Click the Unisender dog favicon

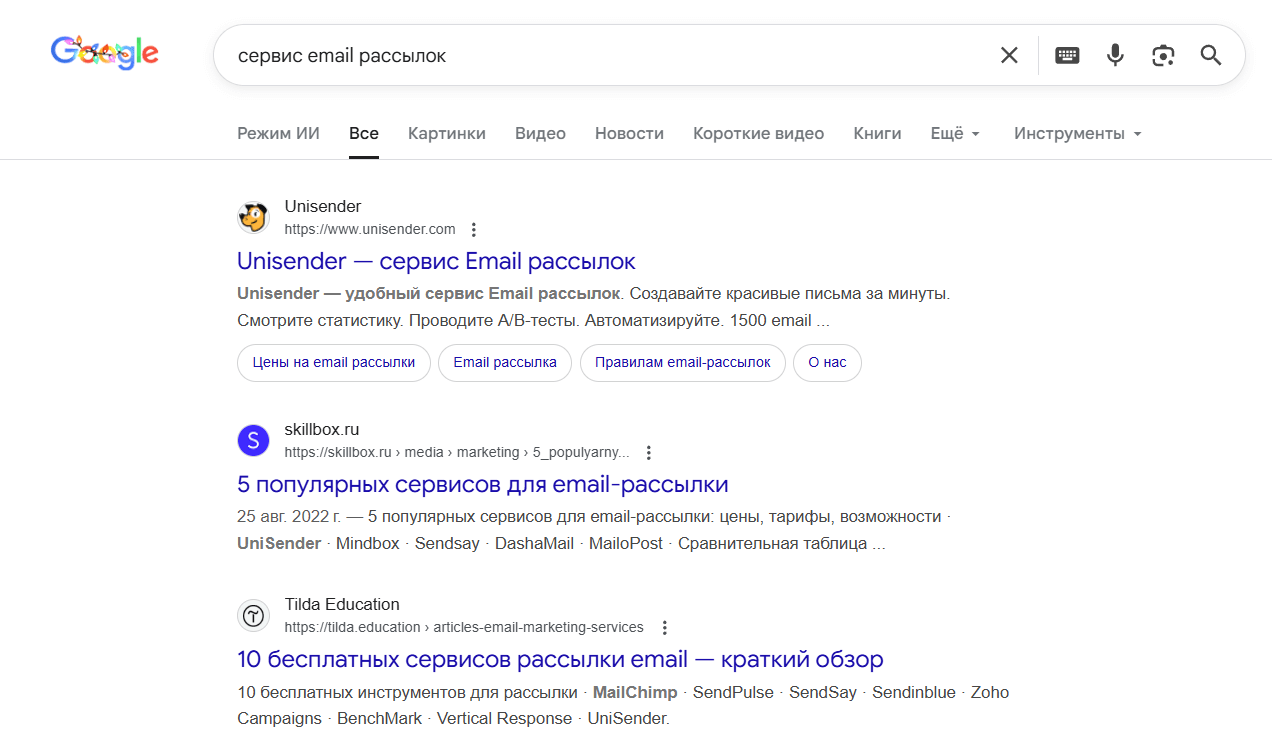(253, 217)
